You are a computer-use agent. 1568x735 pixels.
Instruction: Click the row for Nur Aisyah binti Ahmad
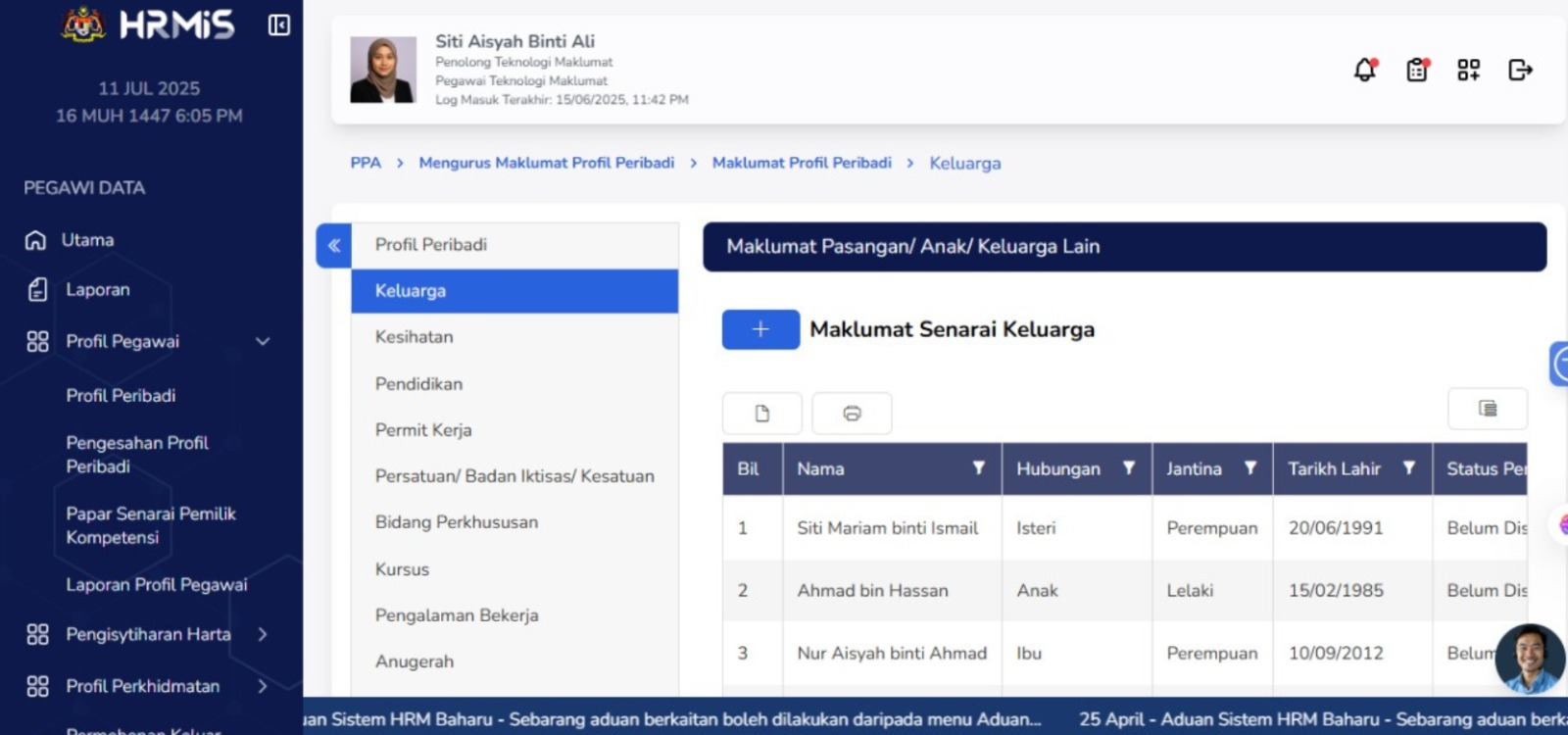coord(1125,654)
